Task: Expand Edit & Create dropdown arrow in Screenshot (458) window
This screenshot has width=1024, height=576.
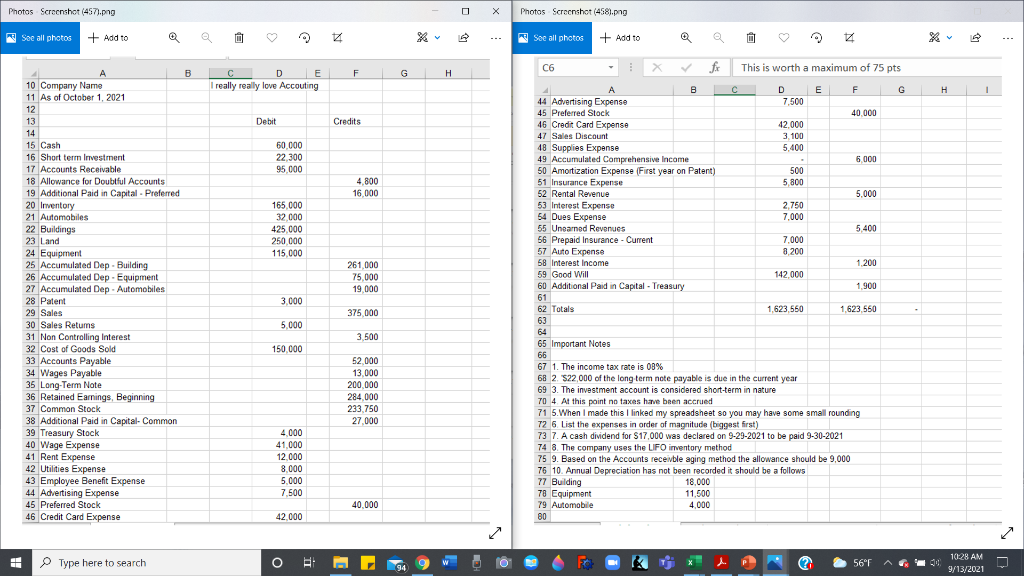Action: click(x=949, y=38)
